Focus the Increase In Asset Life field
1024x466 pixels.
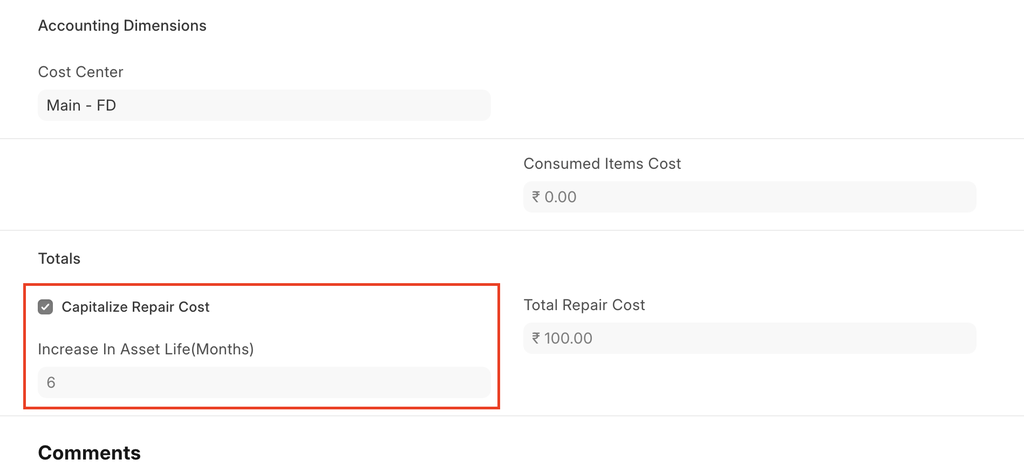(264, 382)
